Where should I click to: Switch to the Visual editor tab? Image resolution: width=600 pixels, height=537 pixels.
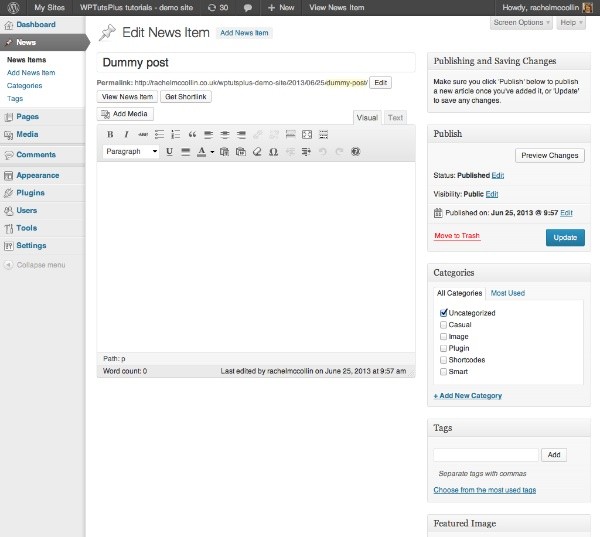pyautogui.click(x=367, y=118)
